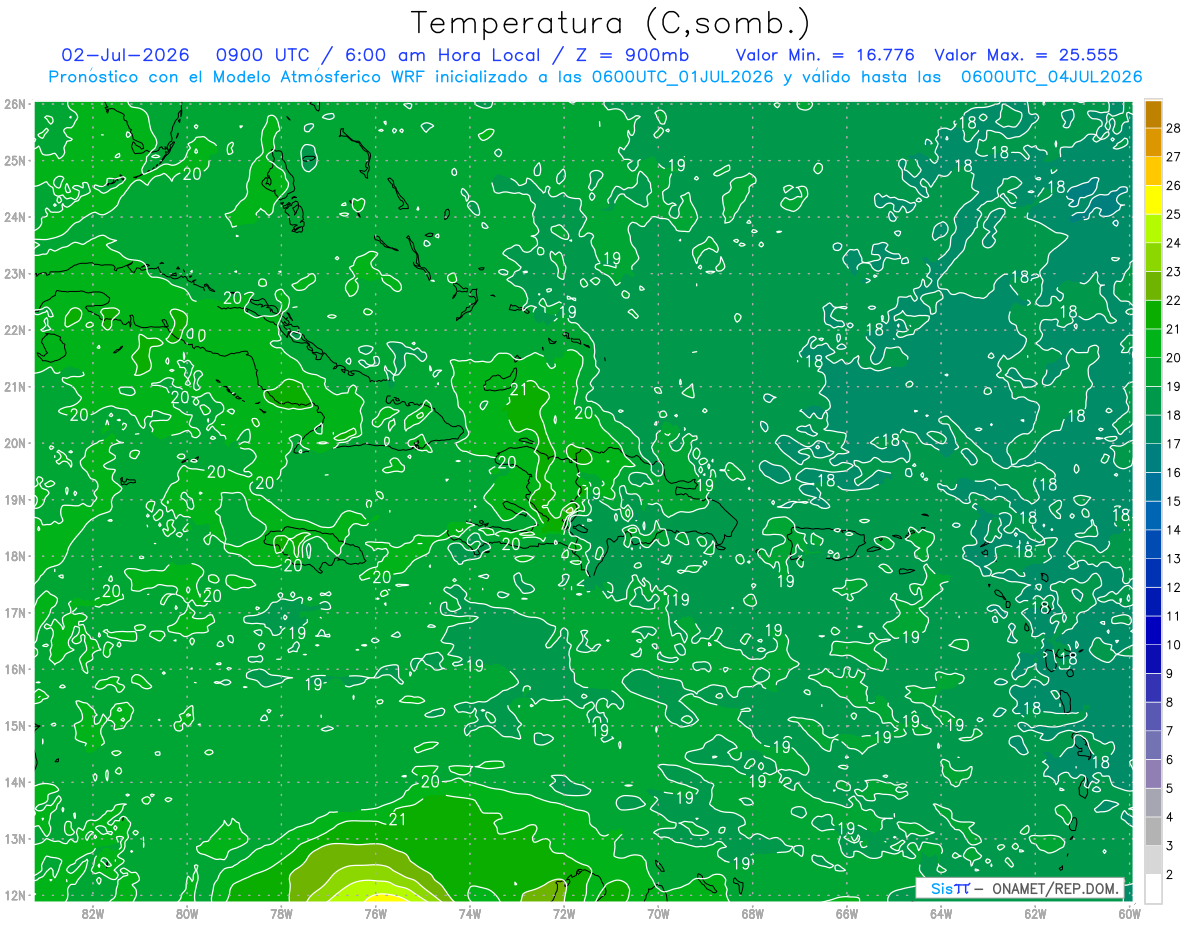Click the '13N' latitude axis label
The image size is (1200, 927).
(x=15, y=838)
